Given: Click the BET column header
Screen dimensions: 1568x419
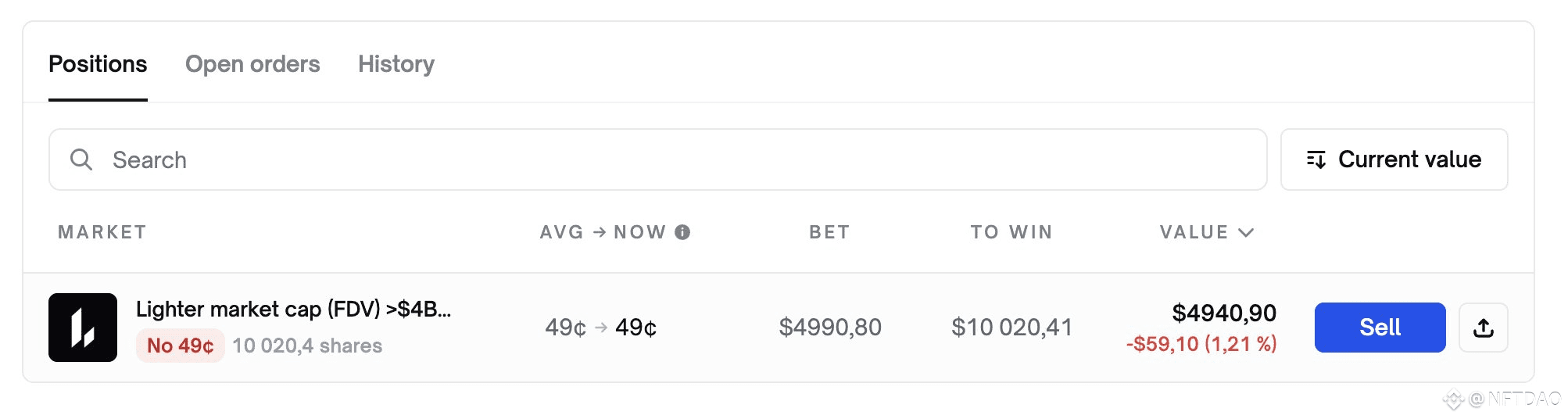Looking at the screenshot, I should click(x=829, y=232).
